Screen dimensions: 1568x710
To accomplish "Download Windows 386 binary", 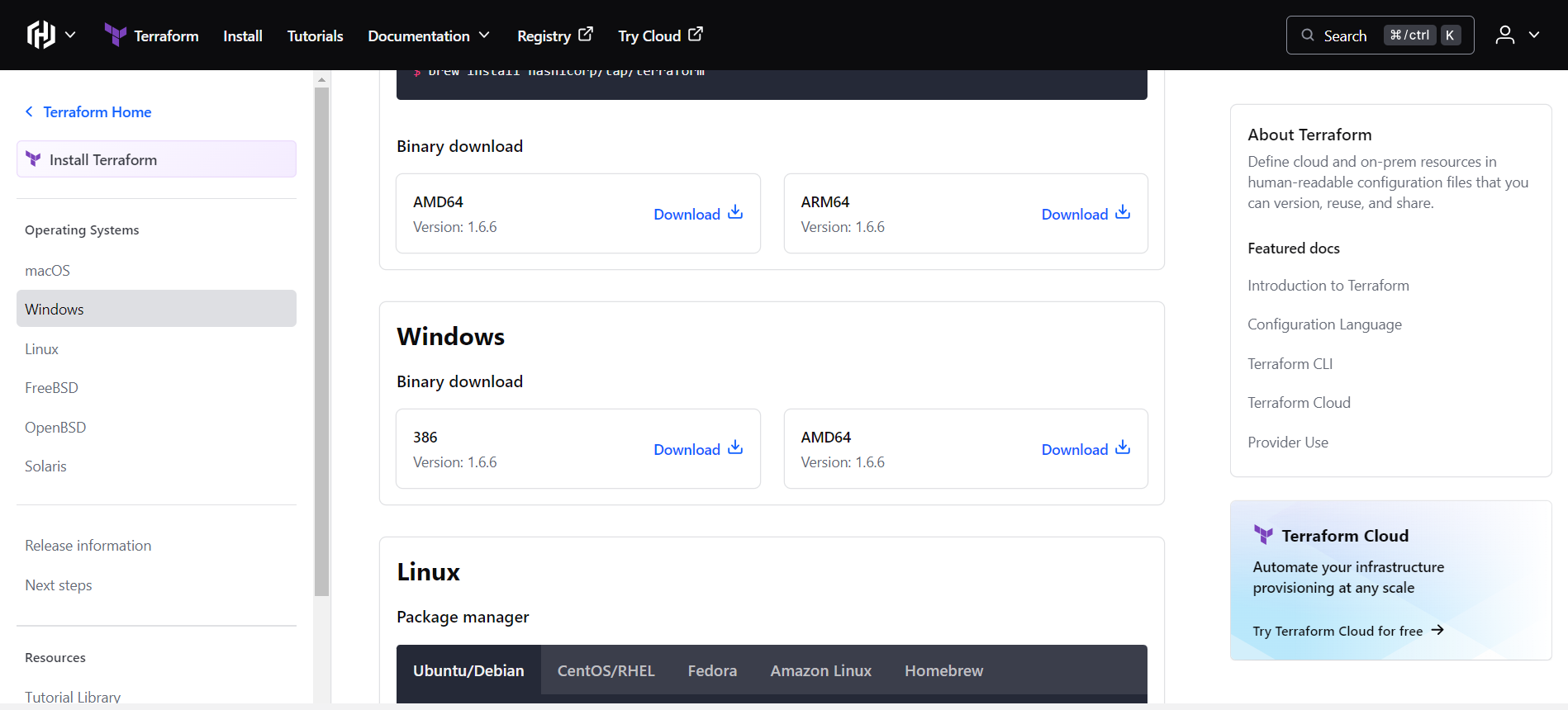I will (698, 449).
